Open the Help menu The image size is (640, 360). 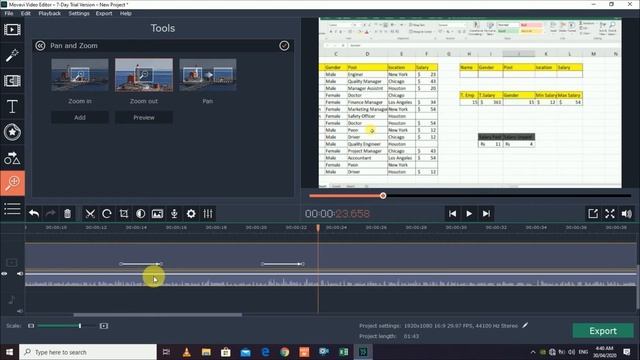click(125, 13)
